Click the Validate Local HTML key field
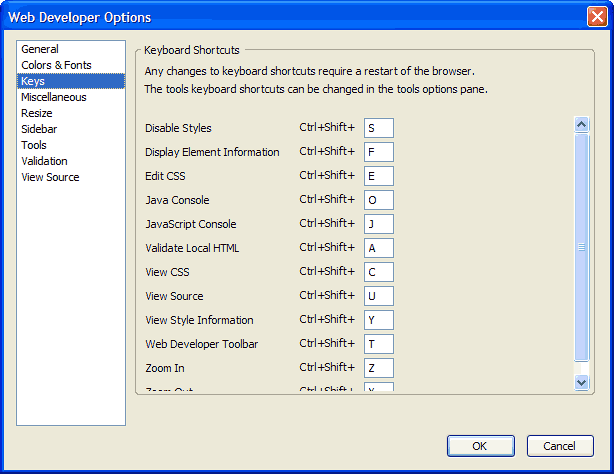 pyautogui.click(x=379, y=248)
